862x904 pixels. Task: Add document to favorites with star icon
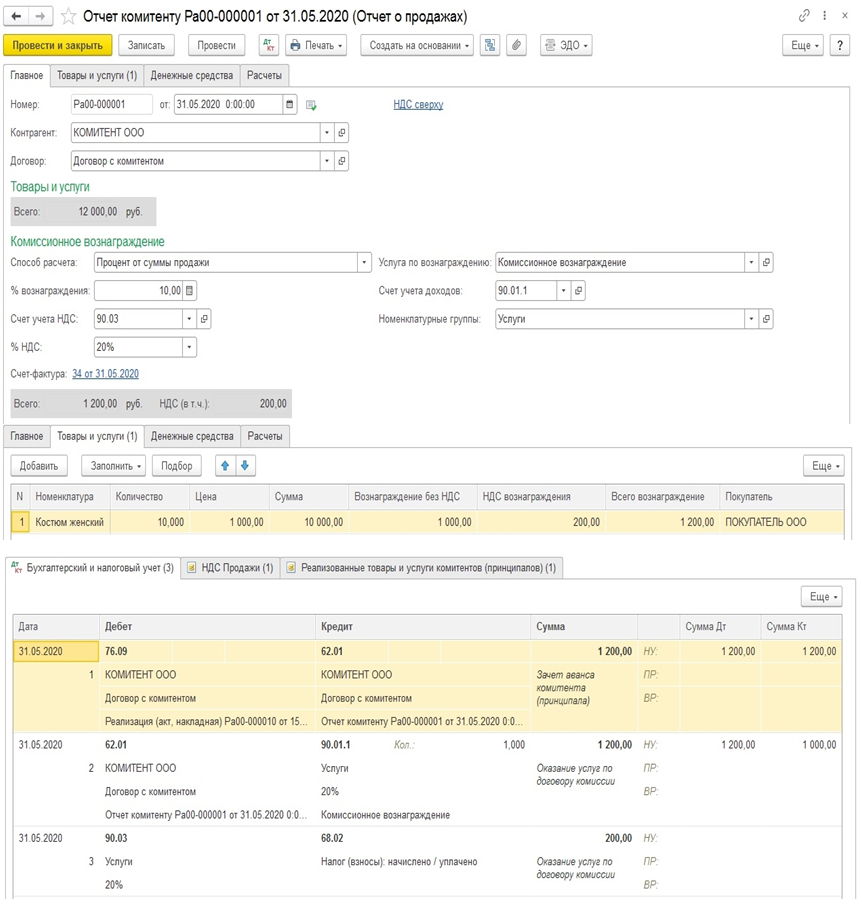[69, 16]
